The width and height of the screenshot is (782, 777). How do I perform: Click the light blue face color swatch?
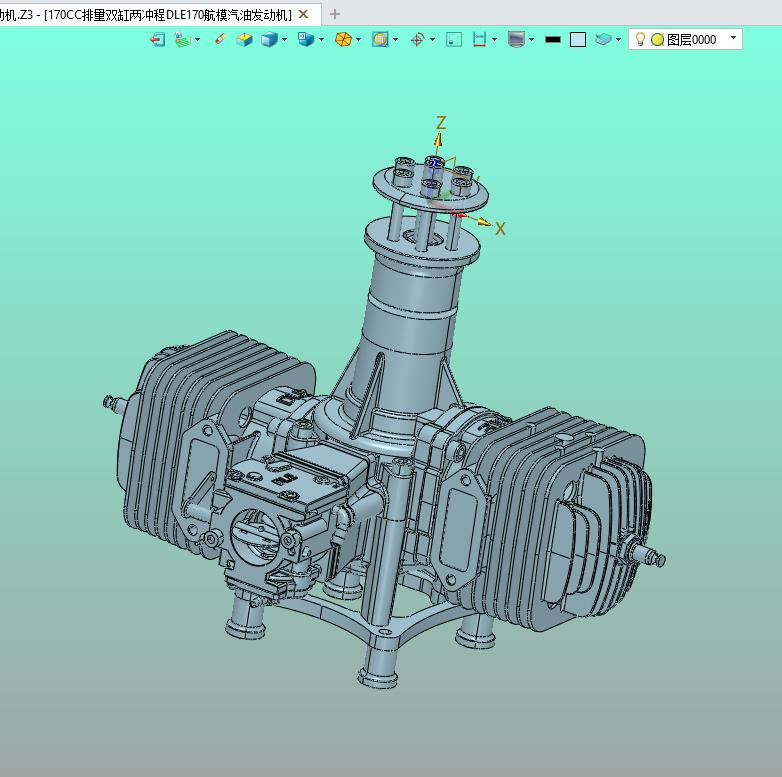pos(578,39)
